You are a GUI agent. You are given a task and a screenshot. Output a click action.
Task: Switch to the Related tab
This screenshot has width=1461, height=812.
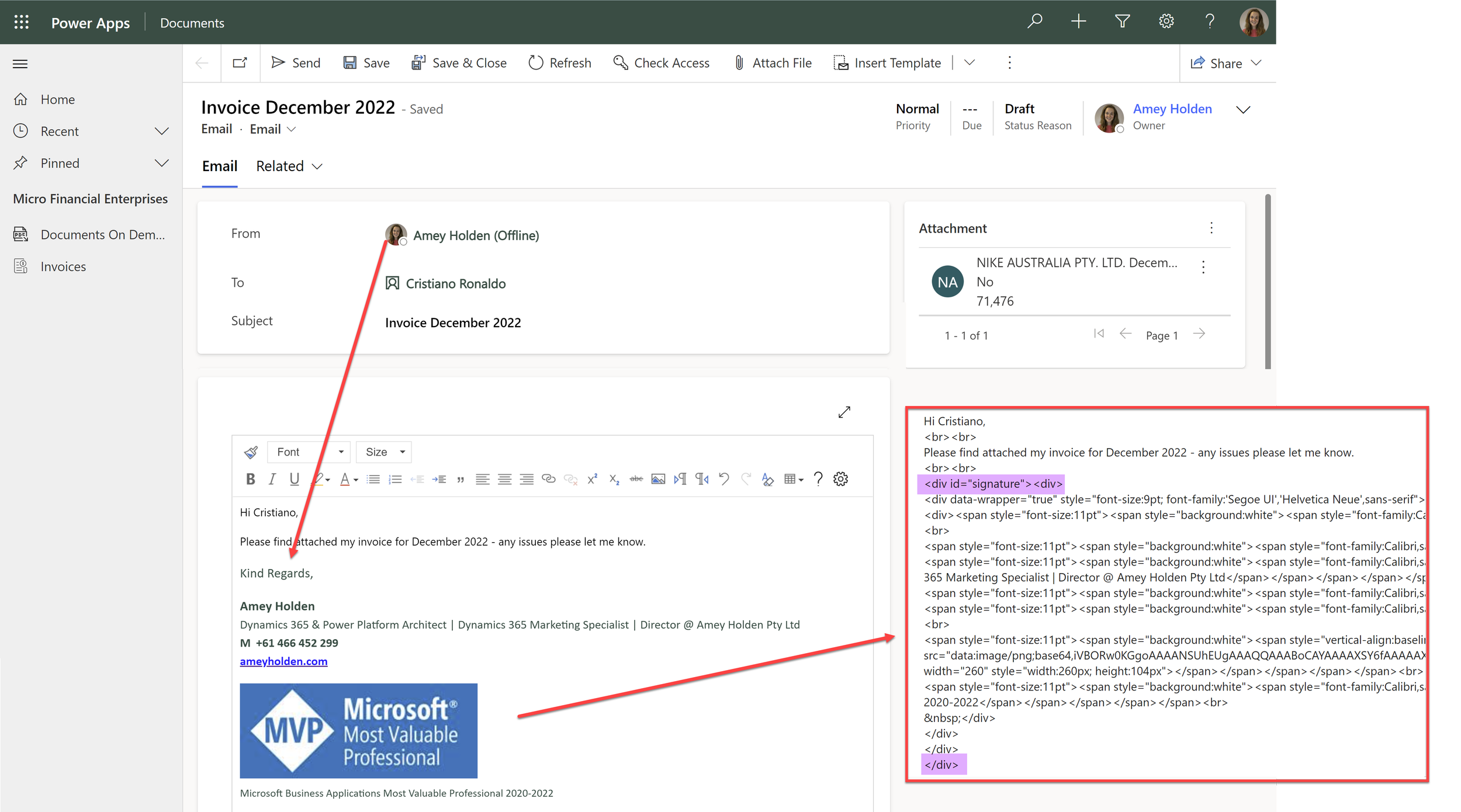click(x=281, y=166)
